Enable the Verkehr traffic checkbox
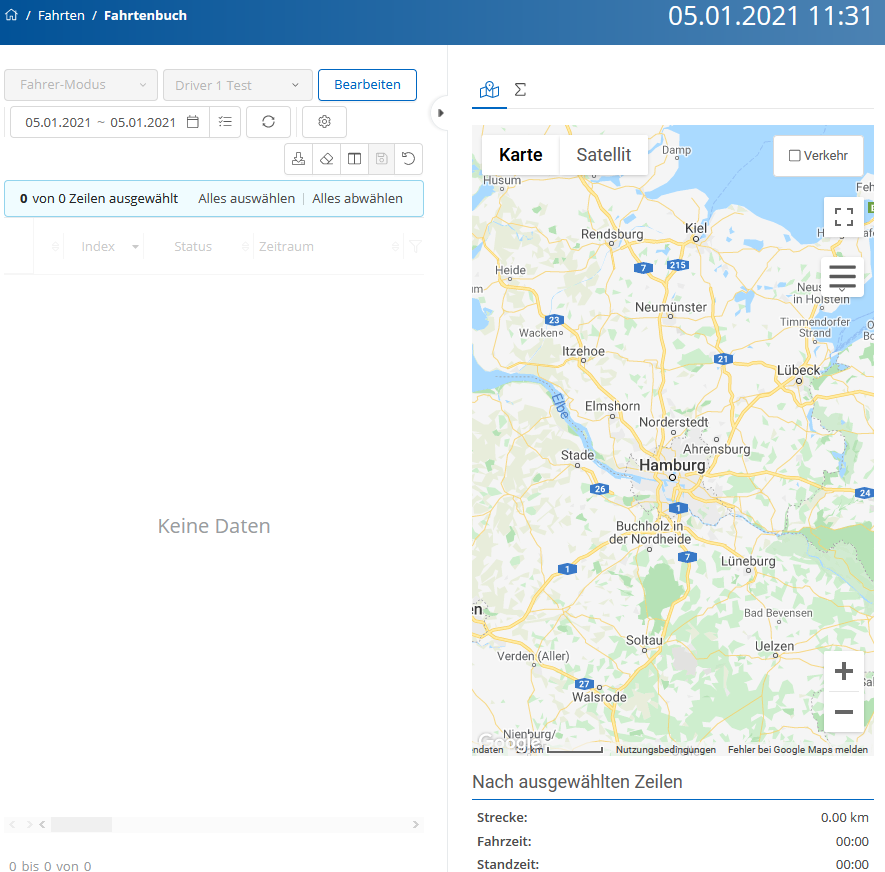 [x=795, y=155]
